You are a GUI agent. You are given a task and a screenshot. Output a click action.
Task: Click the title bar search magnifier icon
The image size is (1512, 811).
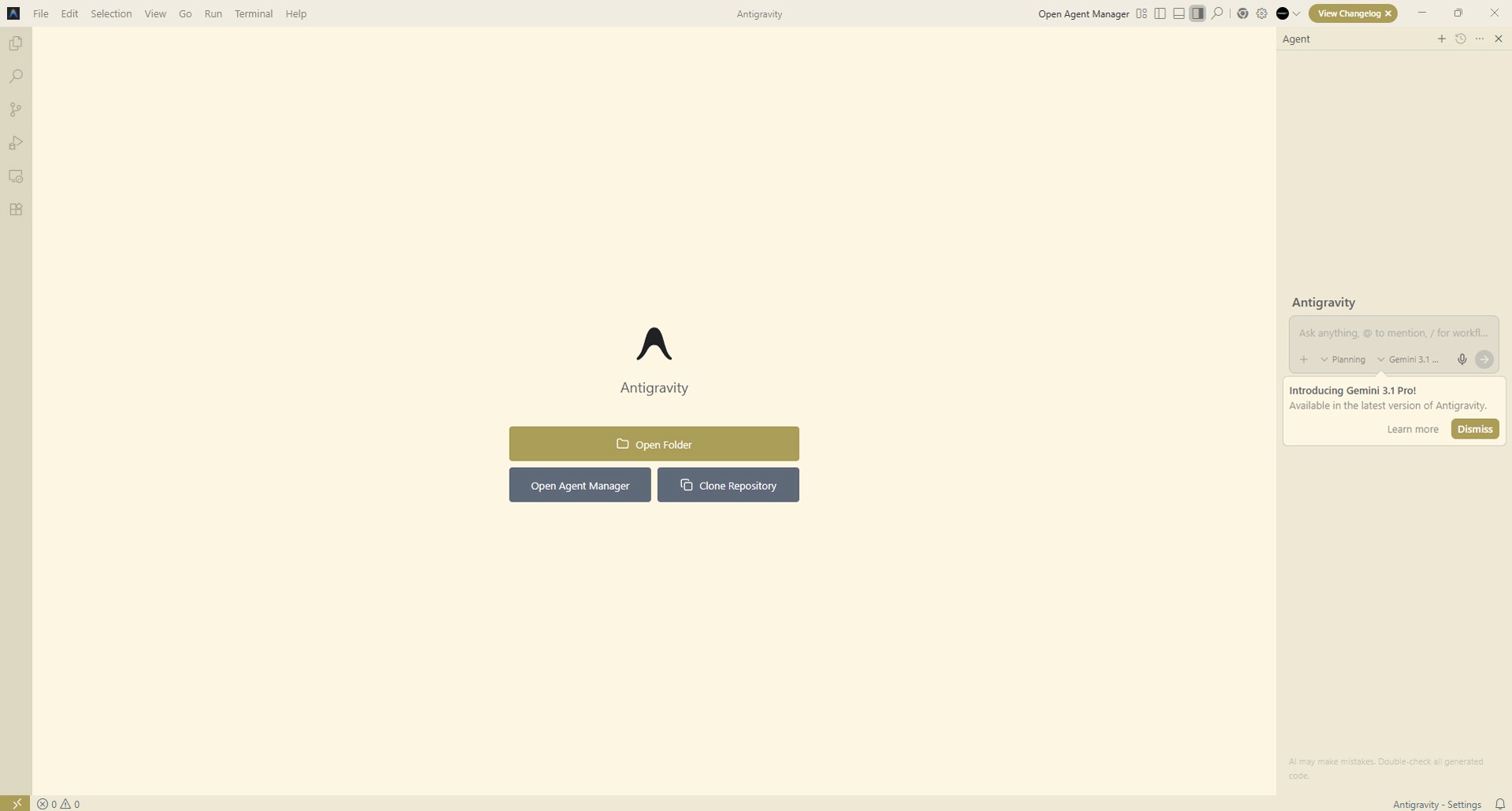coord(1217,13)
